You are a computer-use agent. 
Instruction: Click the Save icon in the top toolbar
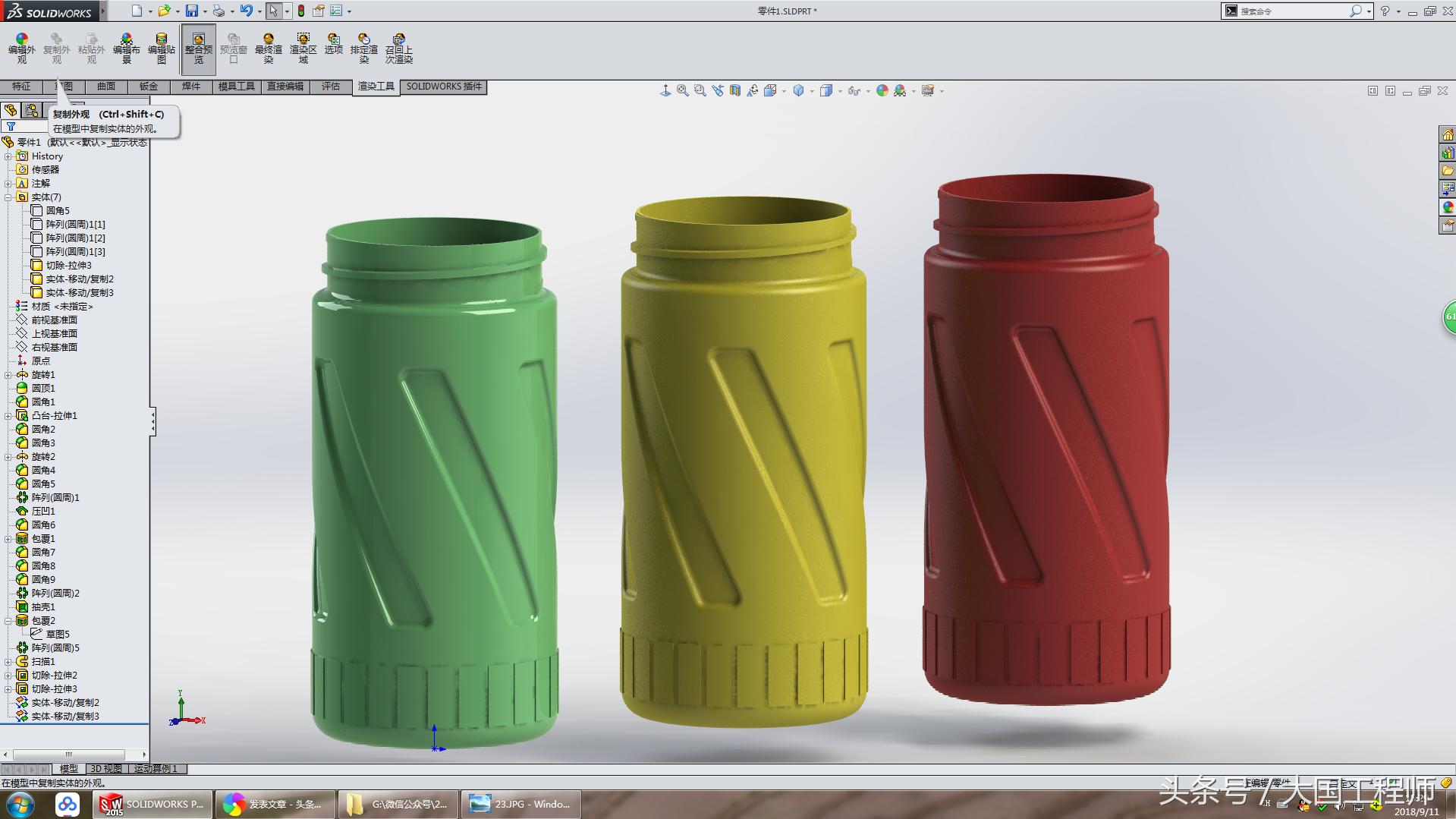point(193,10)
